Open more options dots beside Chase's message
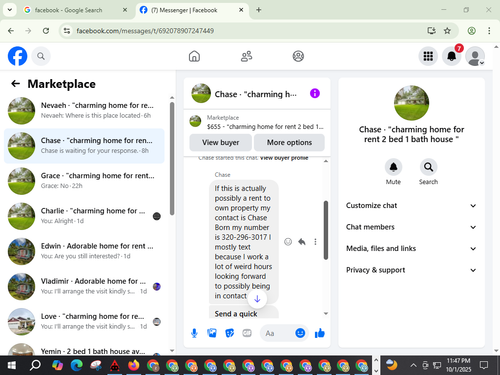Image resolution: width=500 pixels, height=375 pixels. pos(315,242)
